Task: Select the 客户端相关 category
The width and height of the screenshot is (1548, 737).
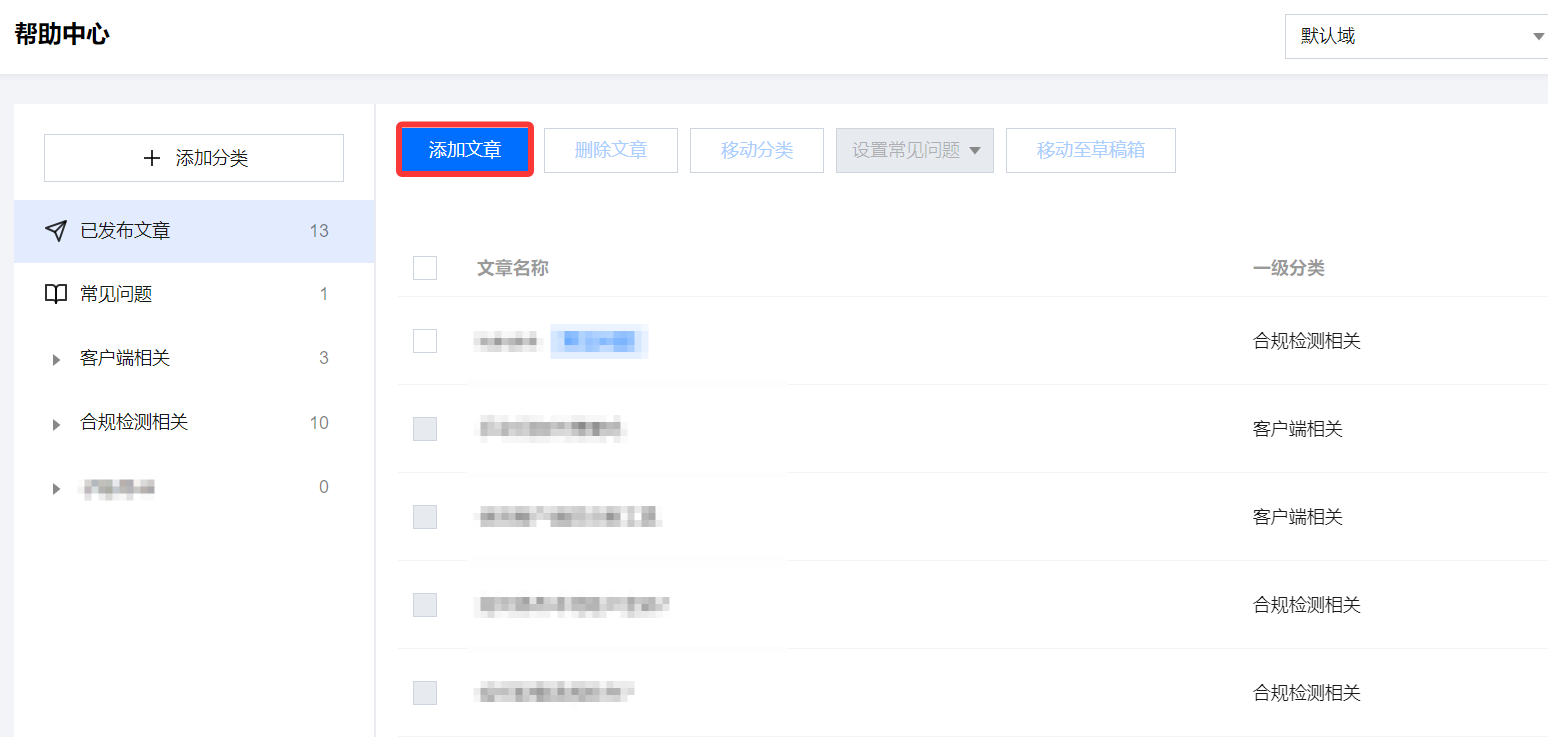Action: coord(125,358)
